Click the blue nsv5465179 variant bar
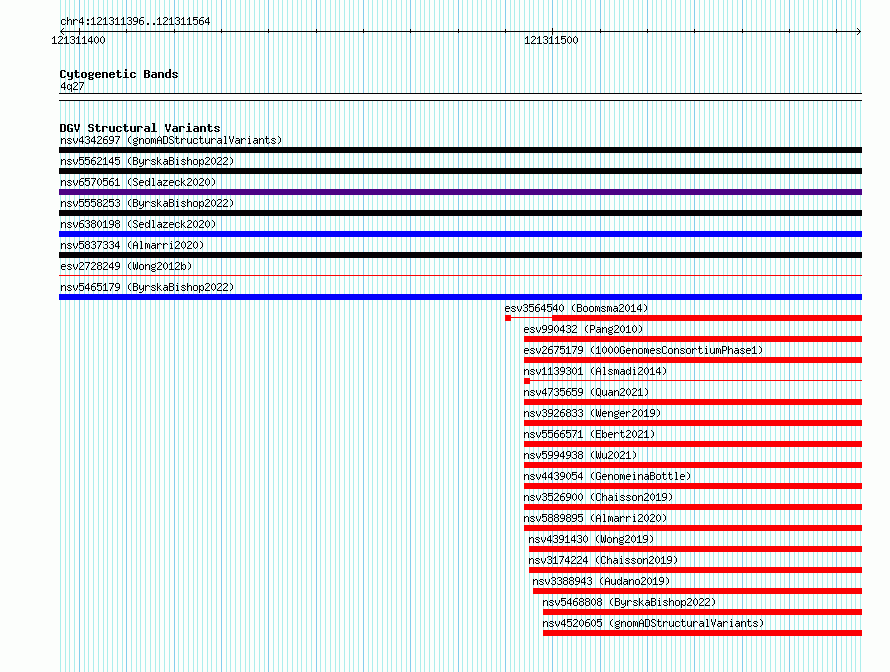 pos(460,297)
